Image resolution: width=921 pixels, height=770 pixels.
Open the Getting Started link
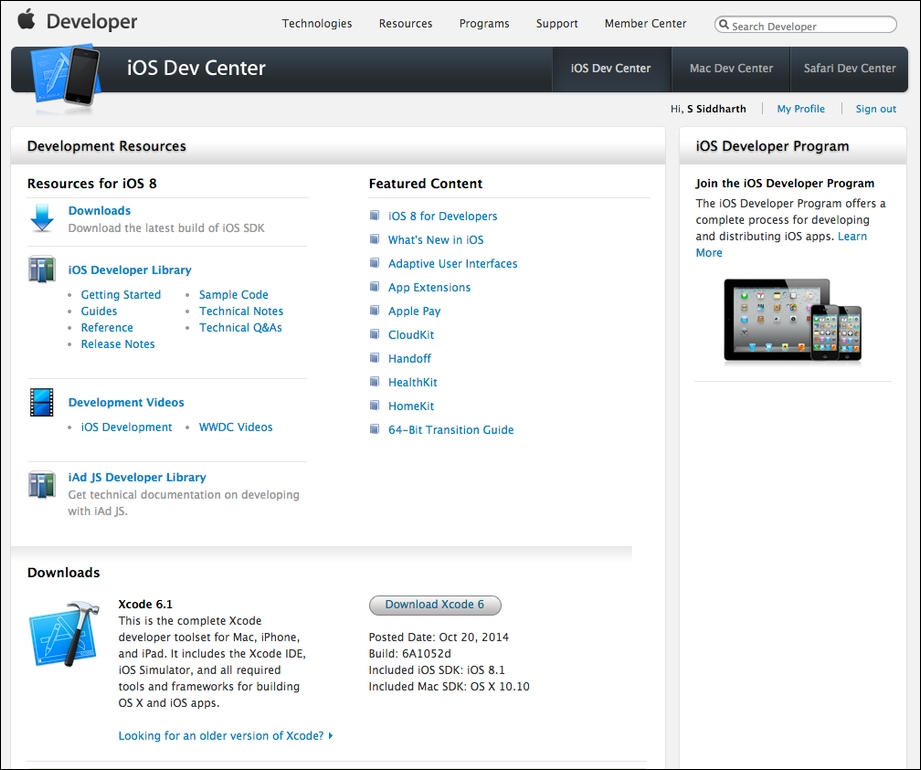tap(121, 294)
